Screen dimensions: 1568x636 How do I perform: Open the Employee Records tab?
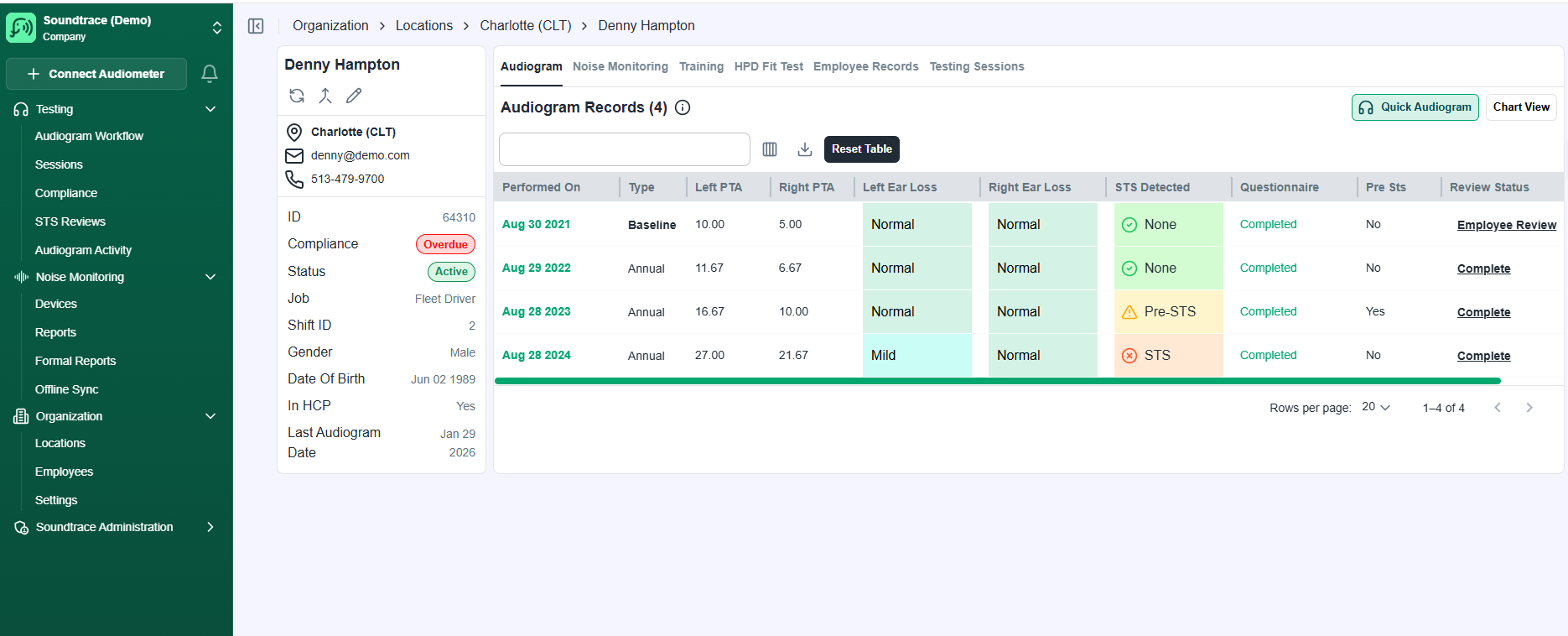click(865, 66)
